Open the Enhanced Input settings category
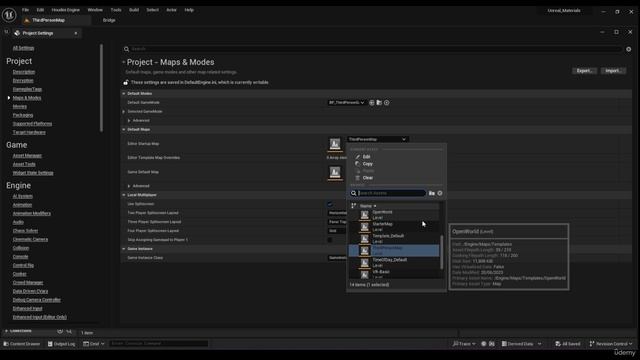 [x=27, y=309]
